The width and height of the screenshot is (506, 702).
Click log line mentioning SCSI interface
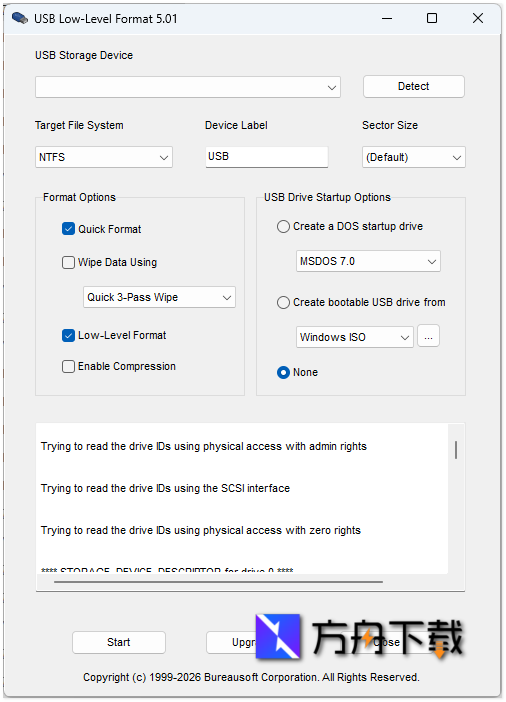[x=165, y=488]
